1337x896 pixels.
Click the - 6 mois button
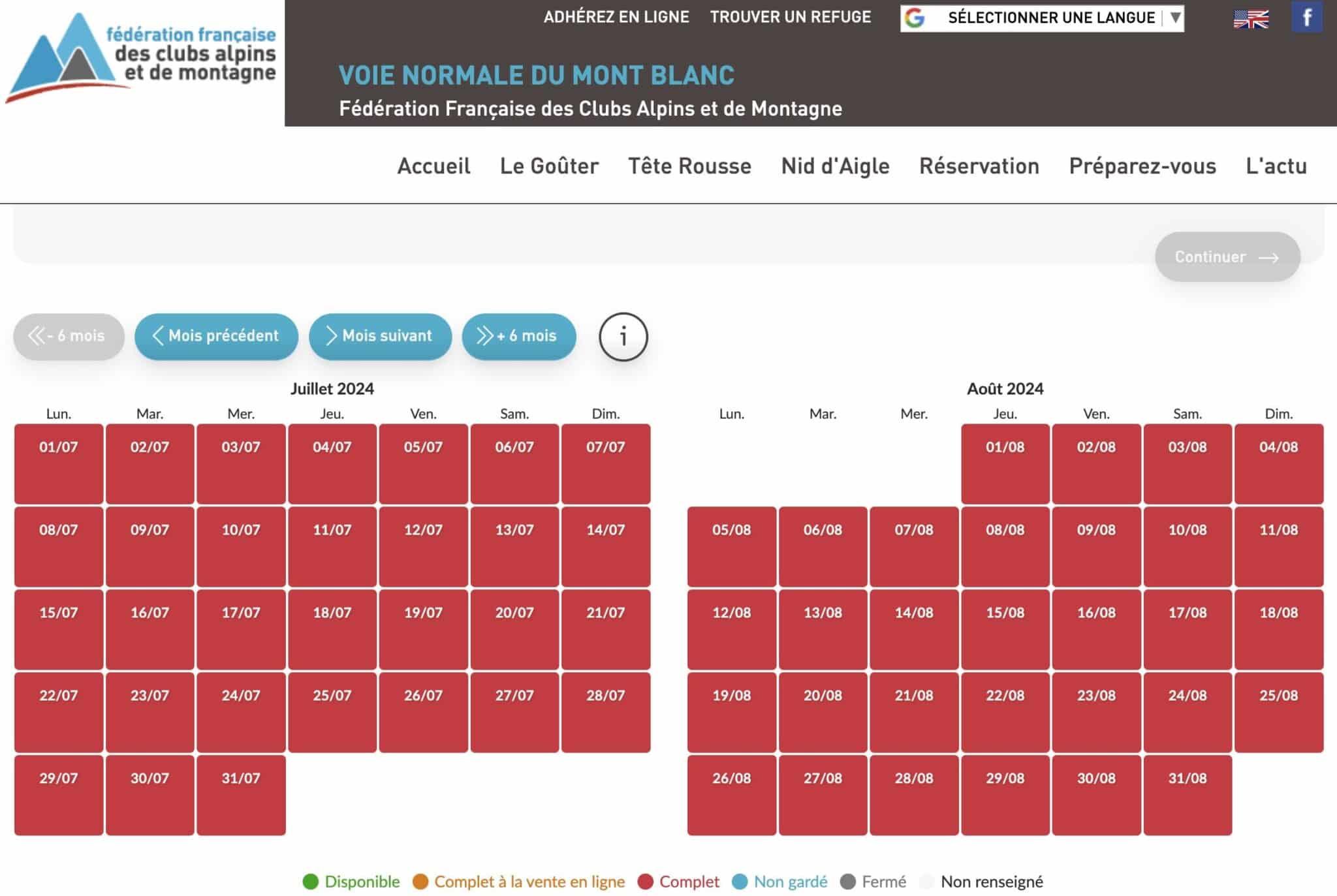(69, 336)
